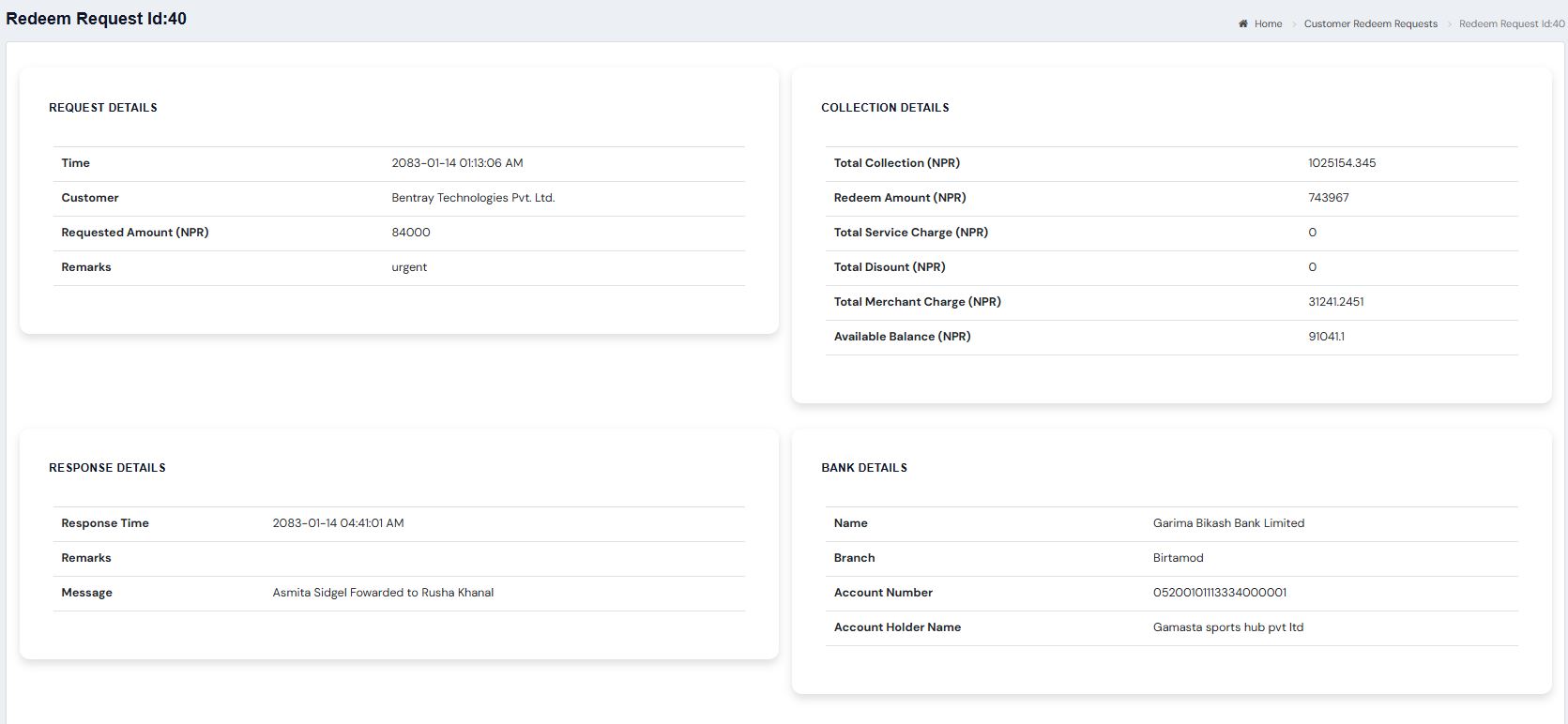1568x724 pixels.
Task: Click the bank Name label
Action: click(851, 523)
